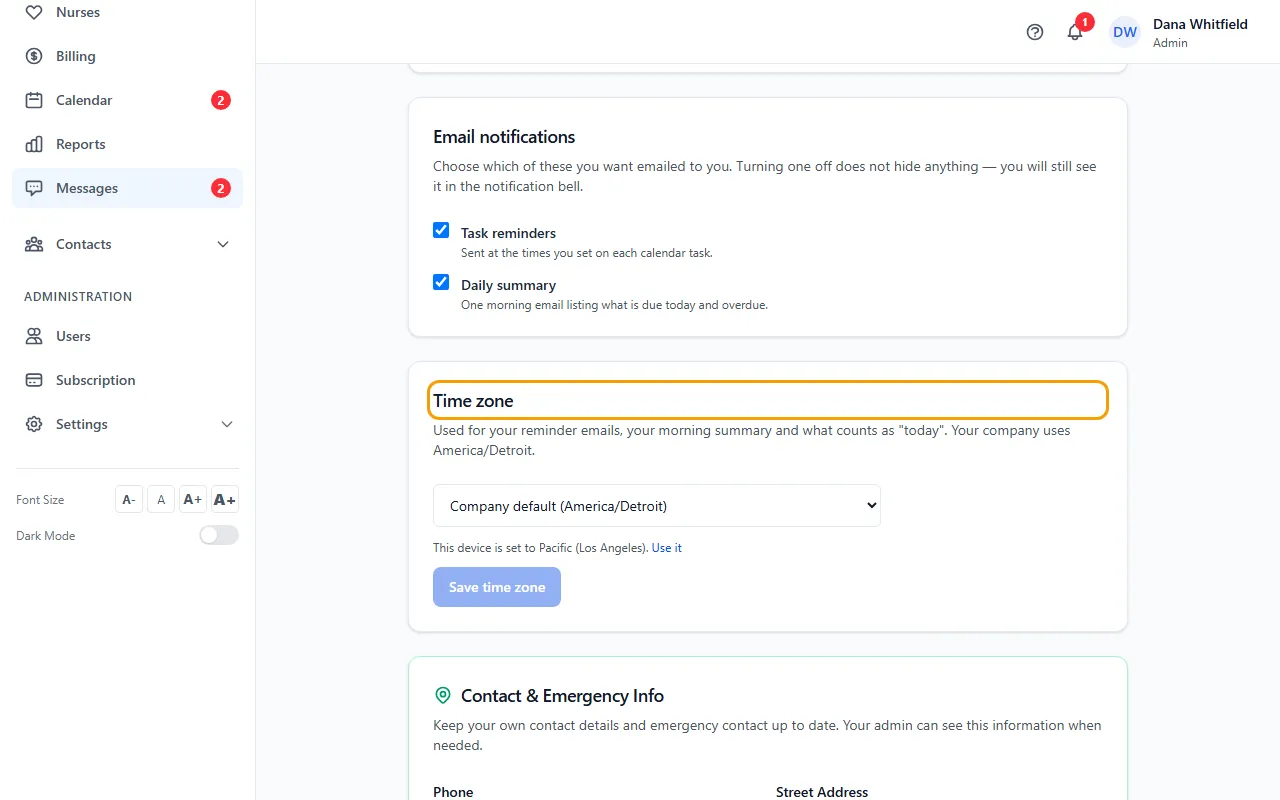Image resolution: width=1280 pixels, height=800 pixels.
Task: Select the largest font size button
Action: coord(225,499)
